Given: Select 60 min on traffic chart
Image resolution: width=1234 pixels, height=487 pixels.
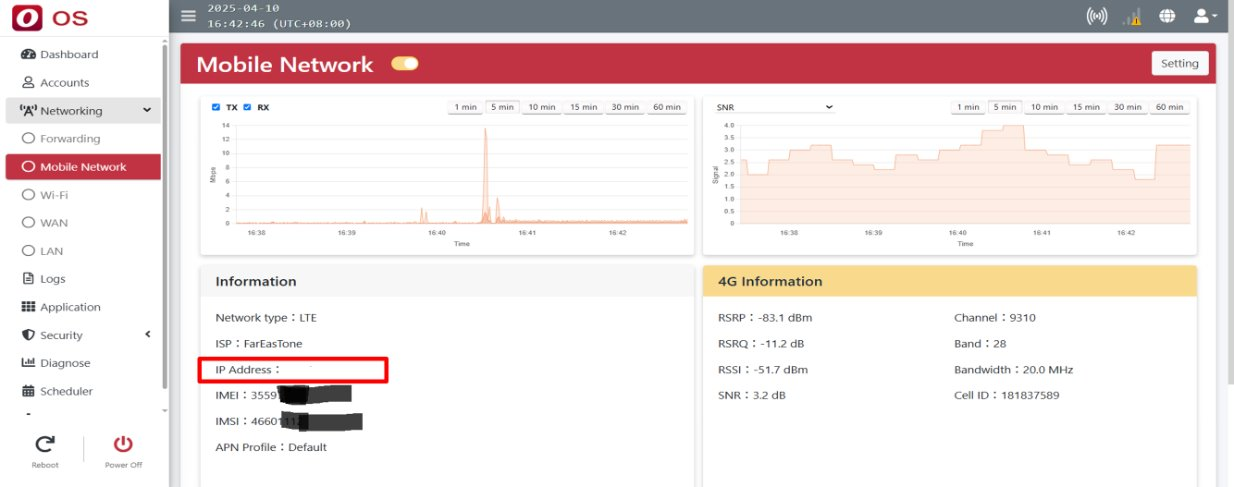Looking at the screenshot, I should point(666,107).
